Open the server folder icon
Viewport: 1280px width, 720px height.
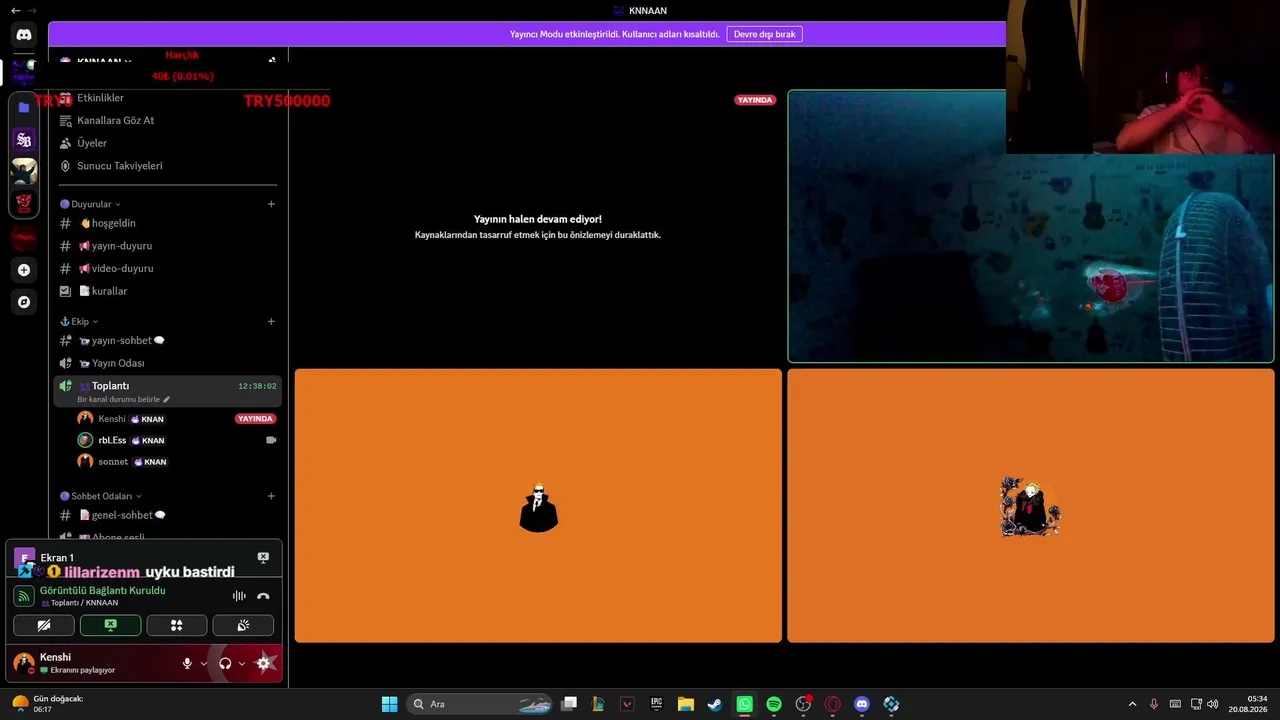click(x=24, y=107)
